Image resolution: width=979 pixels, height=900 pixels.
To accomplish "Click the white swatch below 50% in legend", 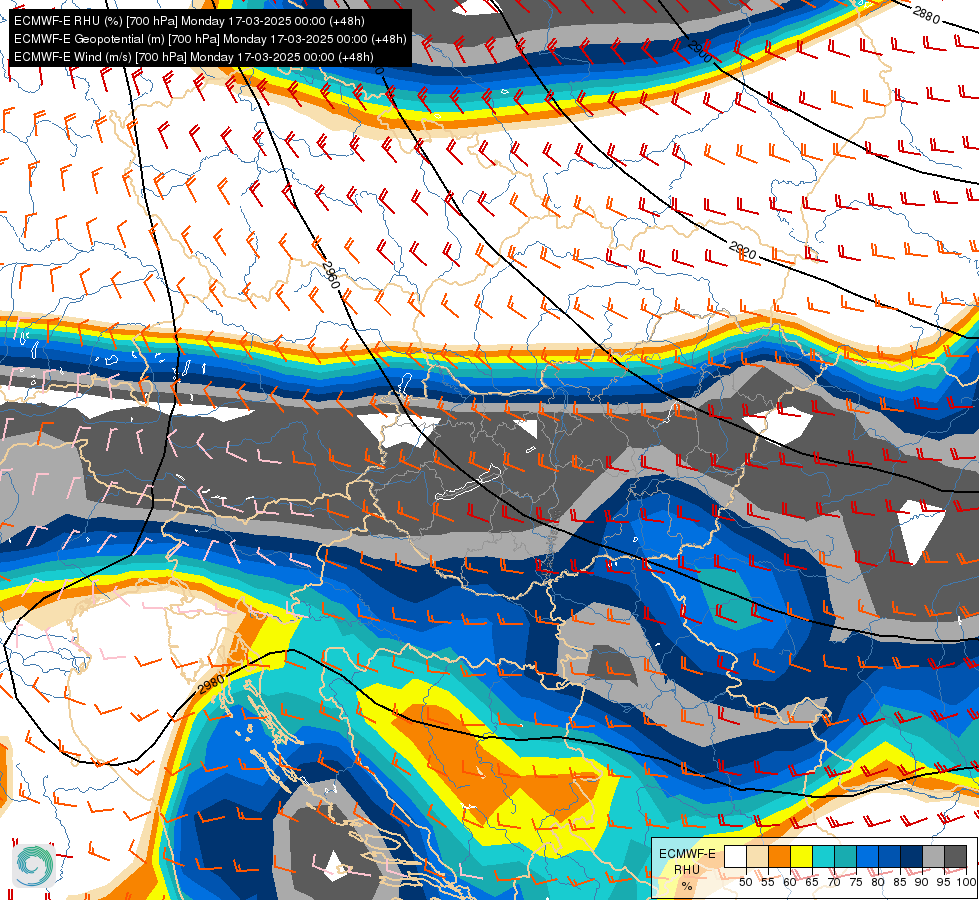I will tap(735, 857).
